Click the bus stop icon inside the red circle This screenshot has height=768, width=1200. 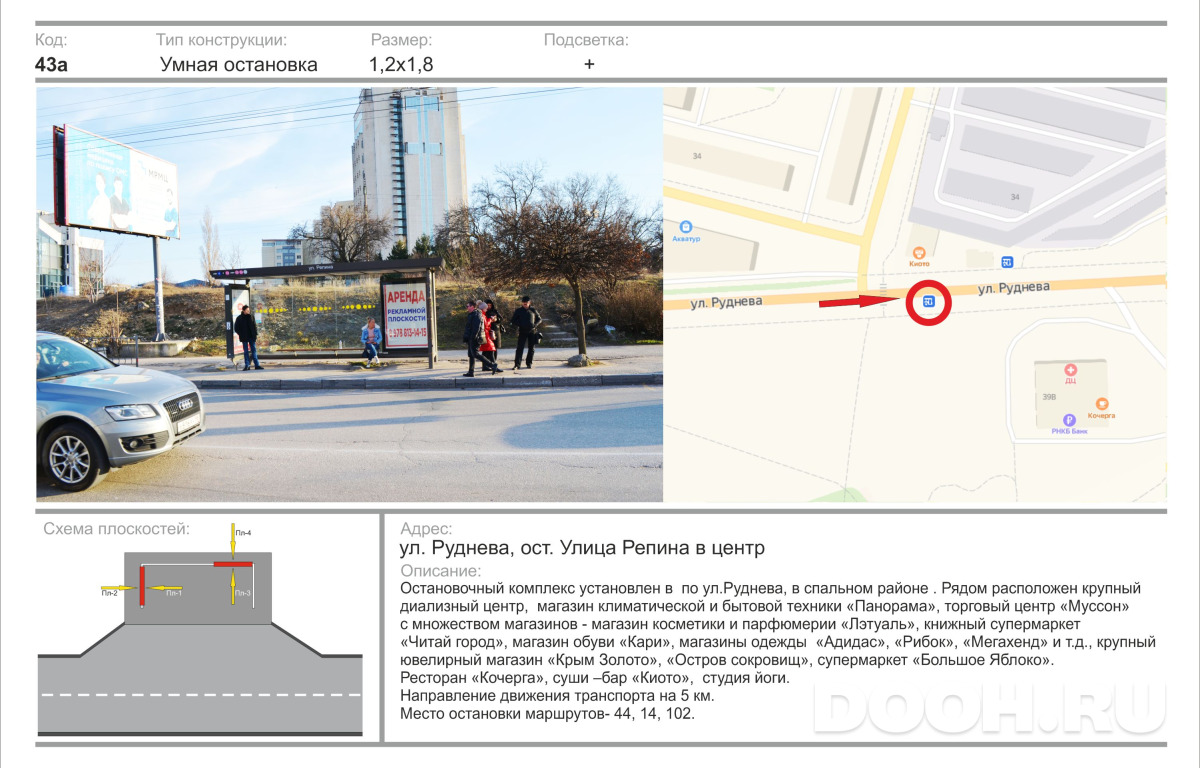[929, 302]
